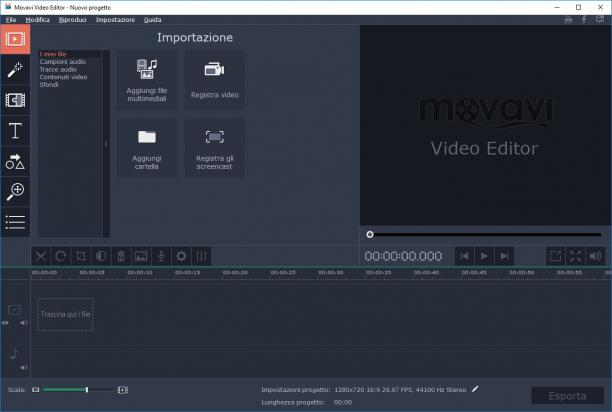Click the volume speaker icon
The image size is (612, 412).
[596, 256]
